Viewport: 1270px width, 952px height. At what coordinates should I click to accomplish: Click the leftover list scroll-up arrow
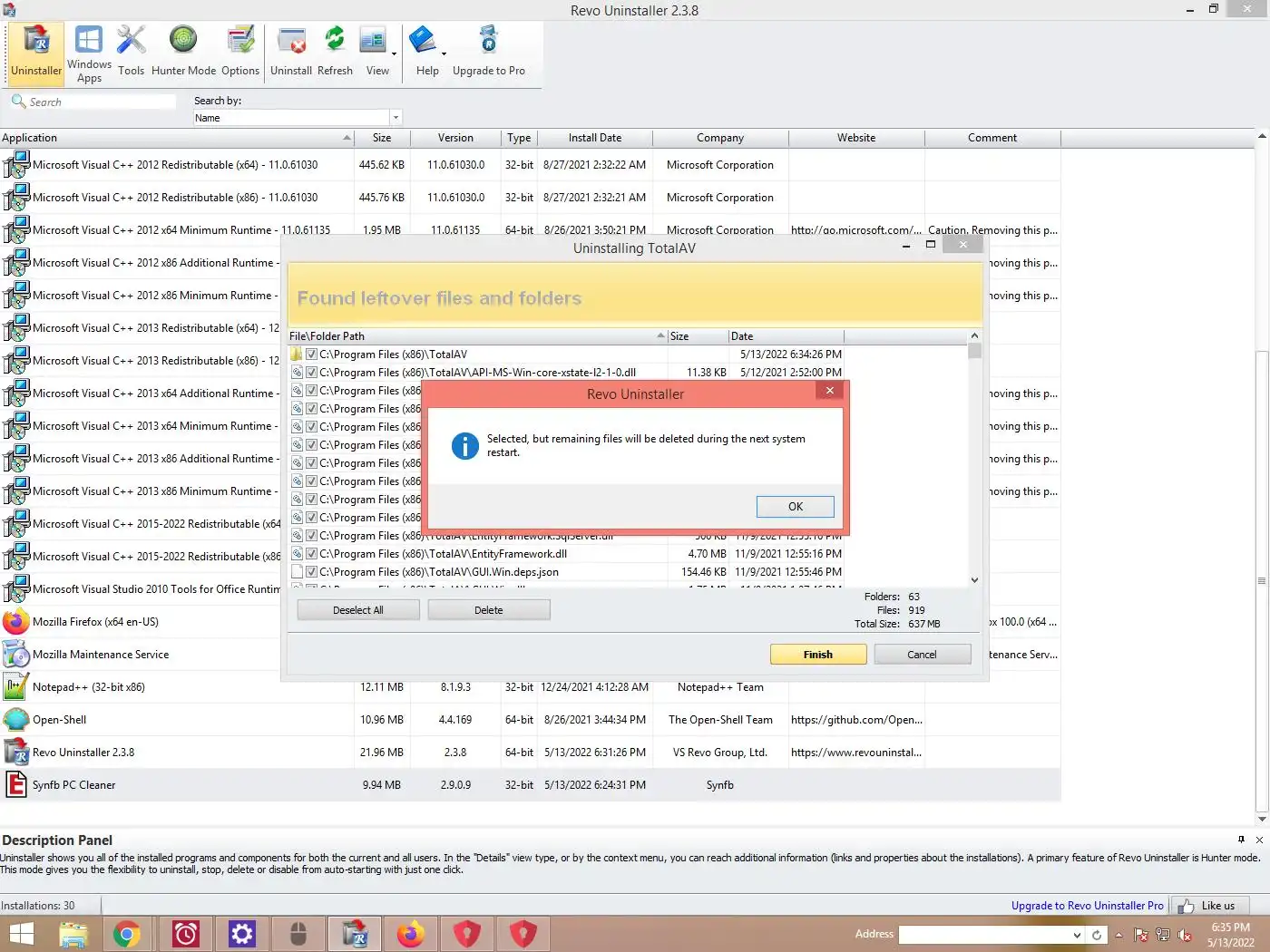click(x=975, y=336)
